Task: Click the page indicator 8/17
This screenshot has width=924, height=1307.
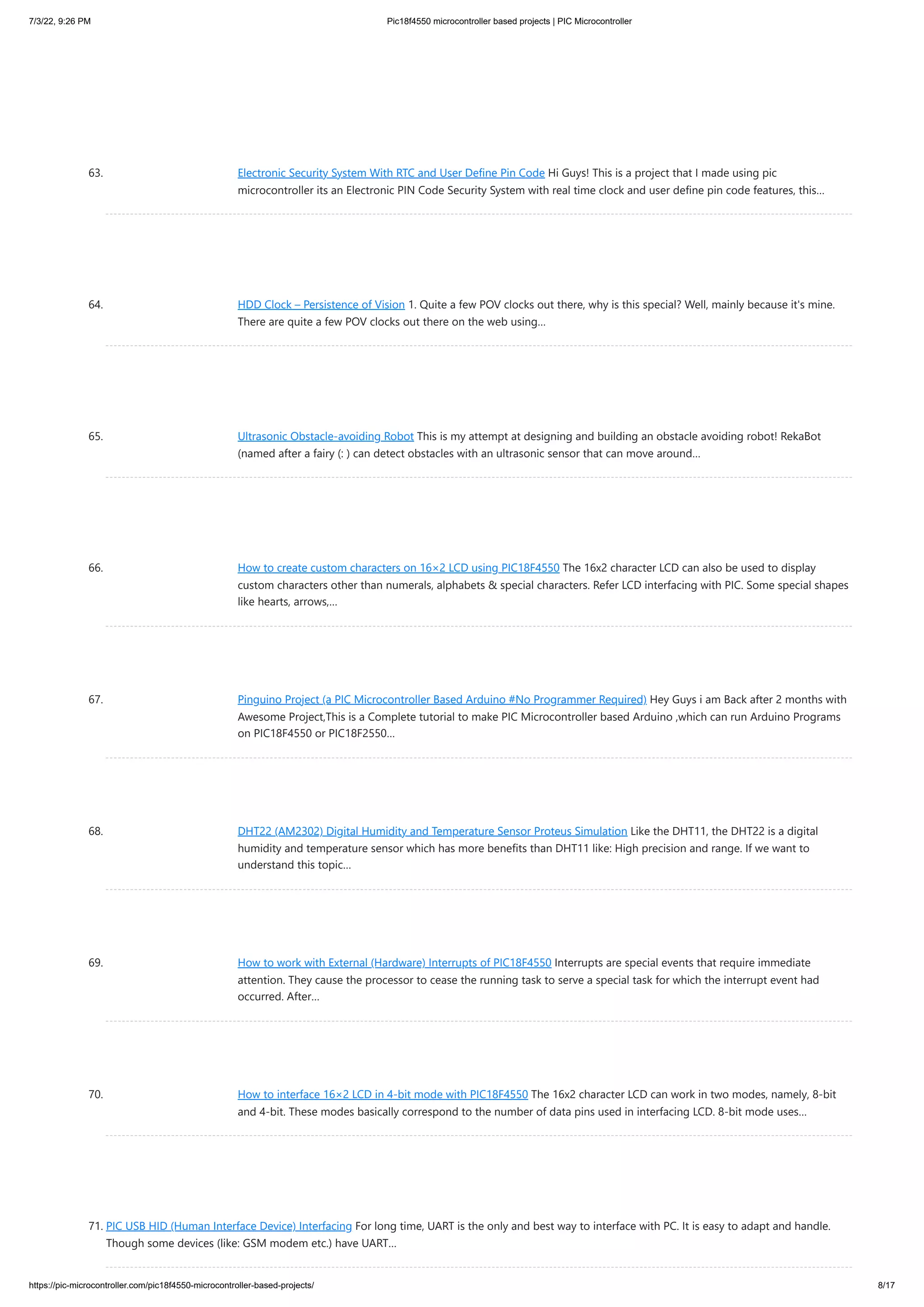Action: click(x=886, y=1285)
